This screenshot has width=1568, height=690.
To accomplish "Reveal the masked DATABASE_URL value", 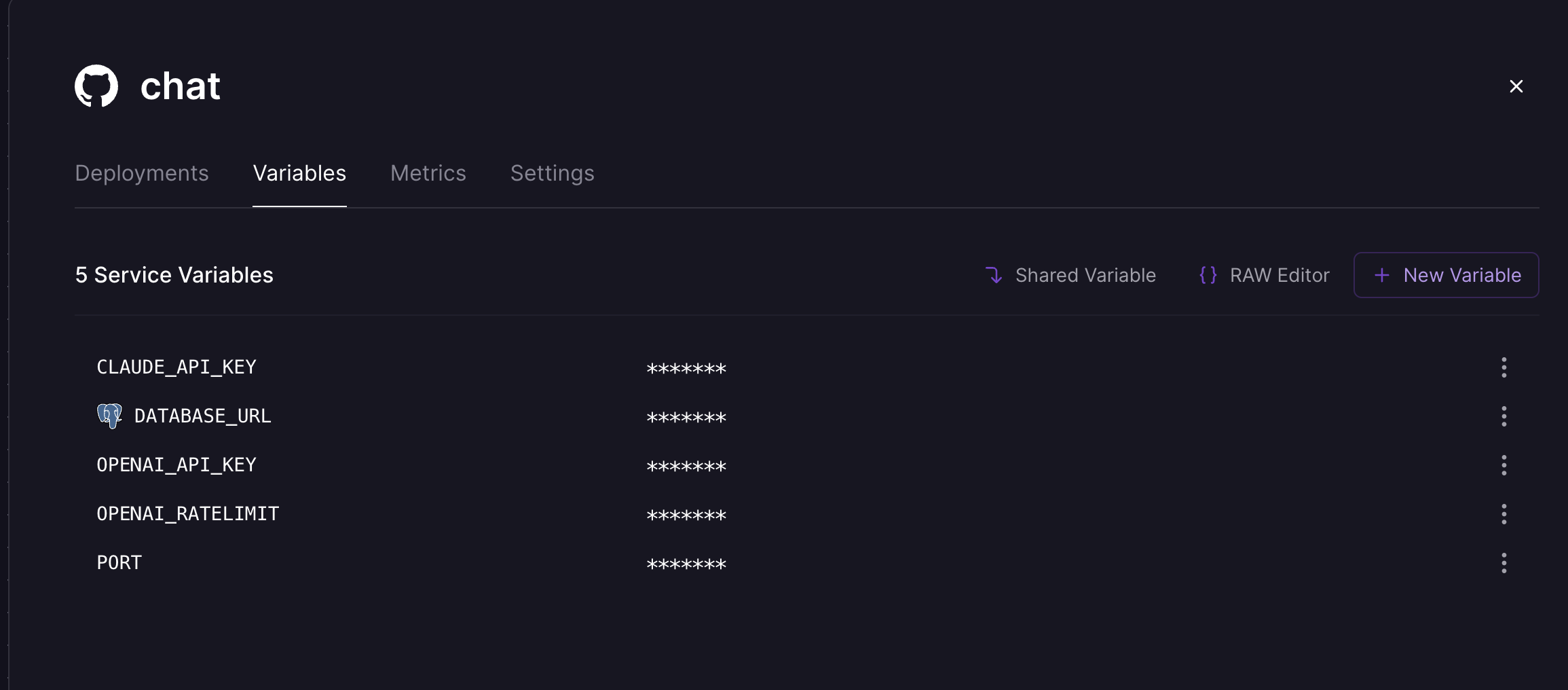I will coord(686,418).
